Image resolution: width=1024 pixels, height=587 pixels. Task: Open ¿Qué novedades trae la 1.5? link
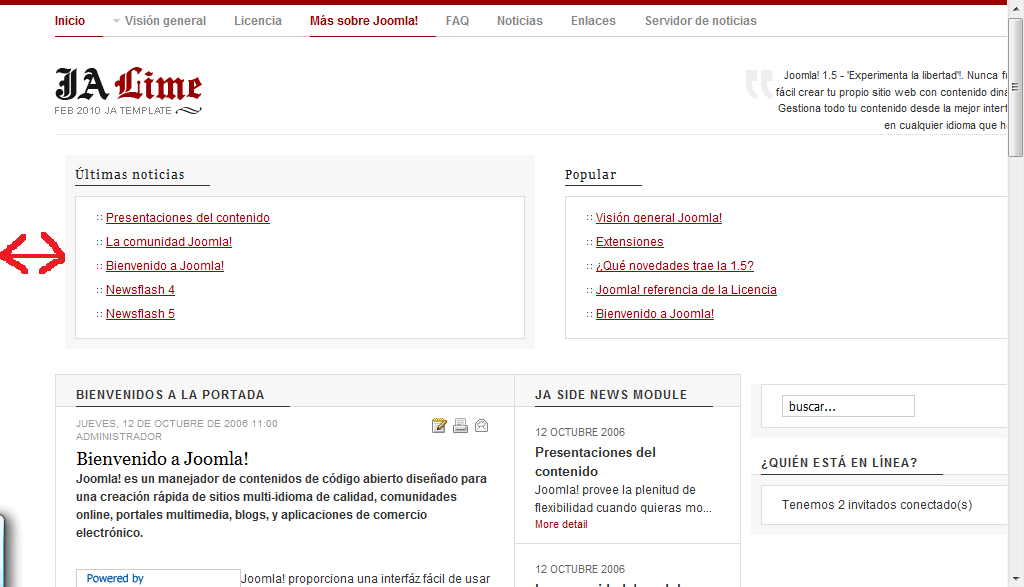pos(675,266)
